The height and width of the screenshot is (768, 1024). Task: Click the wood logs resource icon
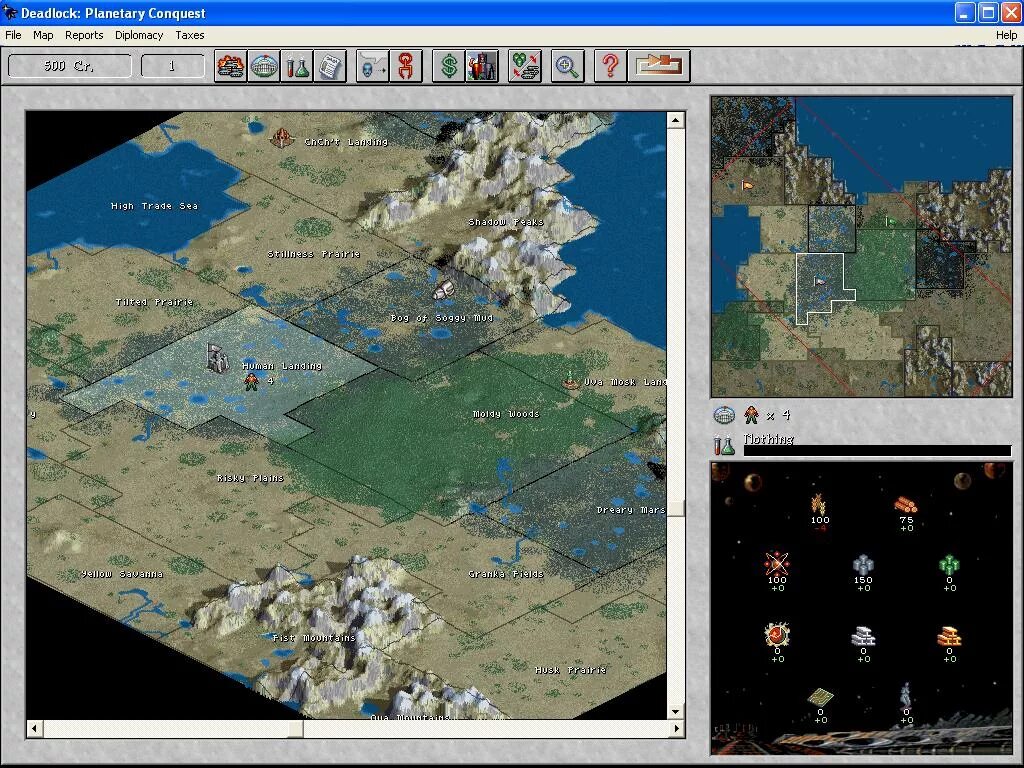tap(906, 504)
